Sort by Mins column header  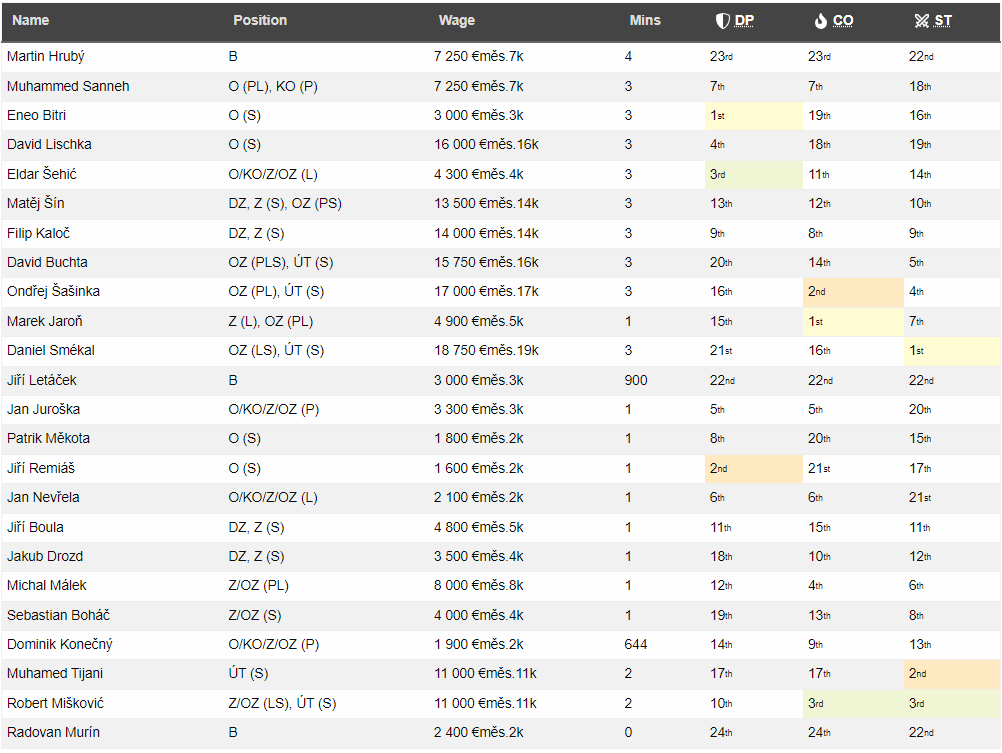pos(645,20)
